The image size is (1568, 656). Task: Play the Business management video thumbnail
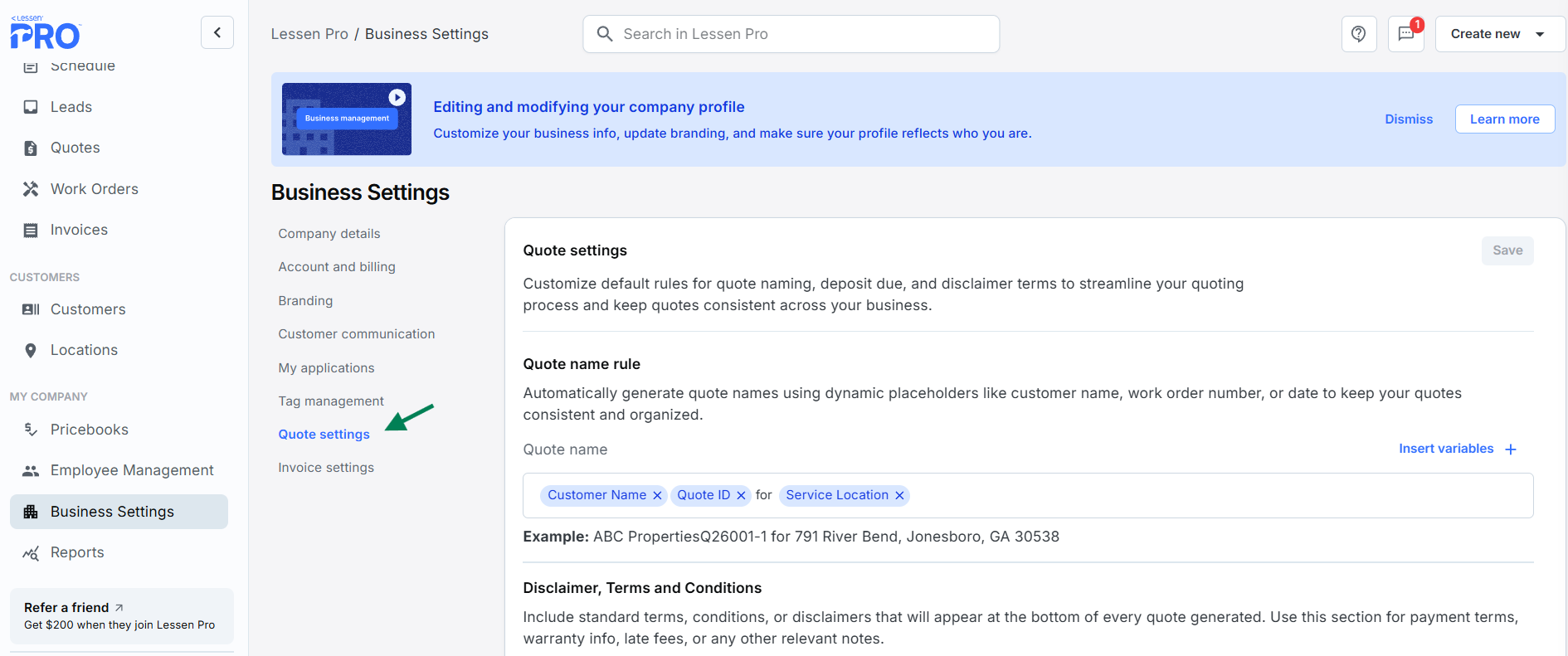(397, 97)
